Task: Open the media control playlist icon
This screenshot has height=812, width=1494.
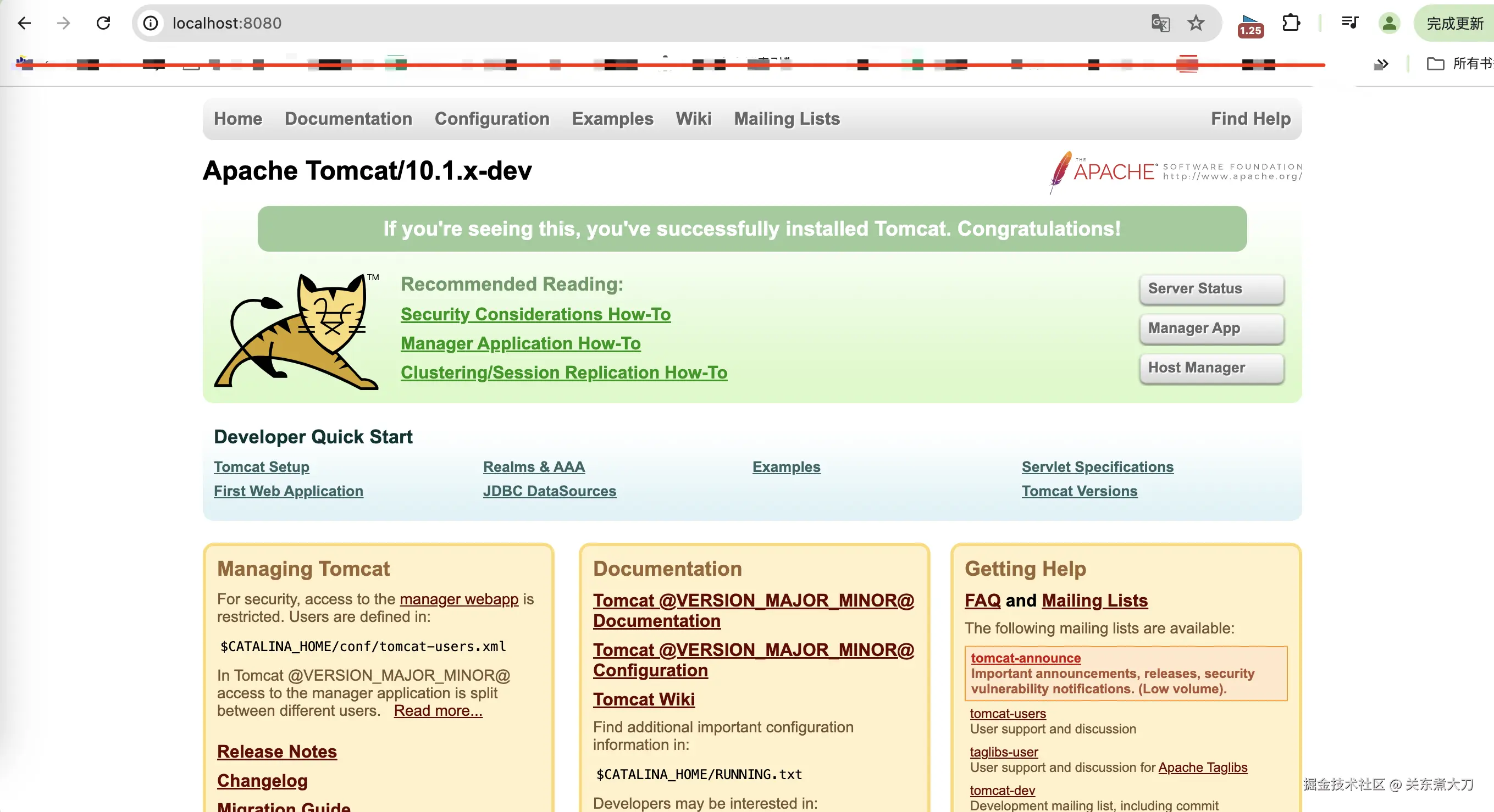Action: [x=1350, y=23]
